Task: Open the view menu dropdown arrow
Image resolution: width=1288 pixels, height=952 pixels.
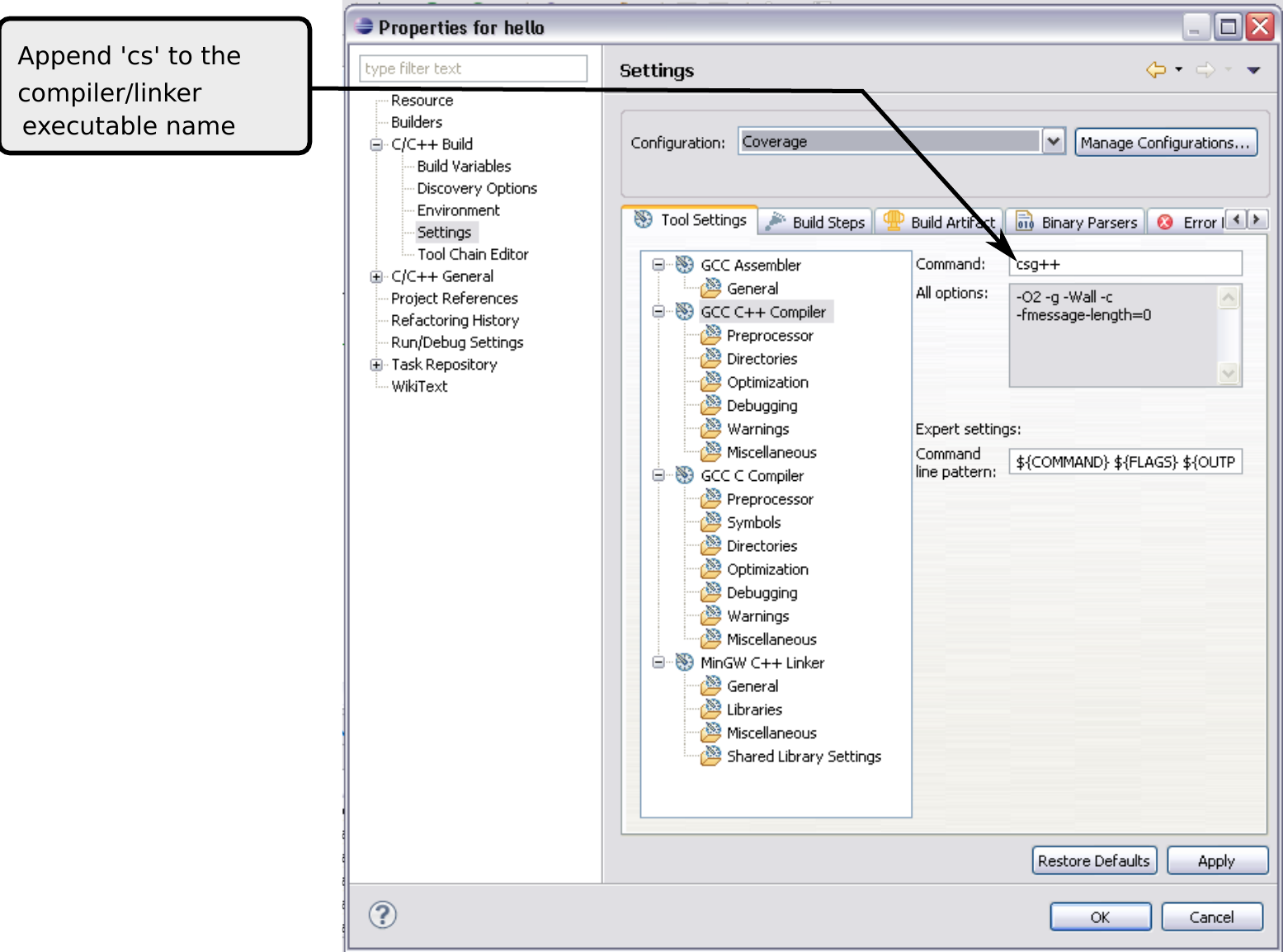Action: tap(1253, 70)
